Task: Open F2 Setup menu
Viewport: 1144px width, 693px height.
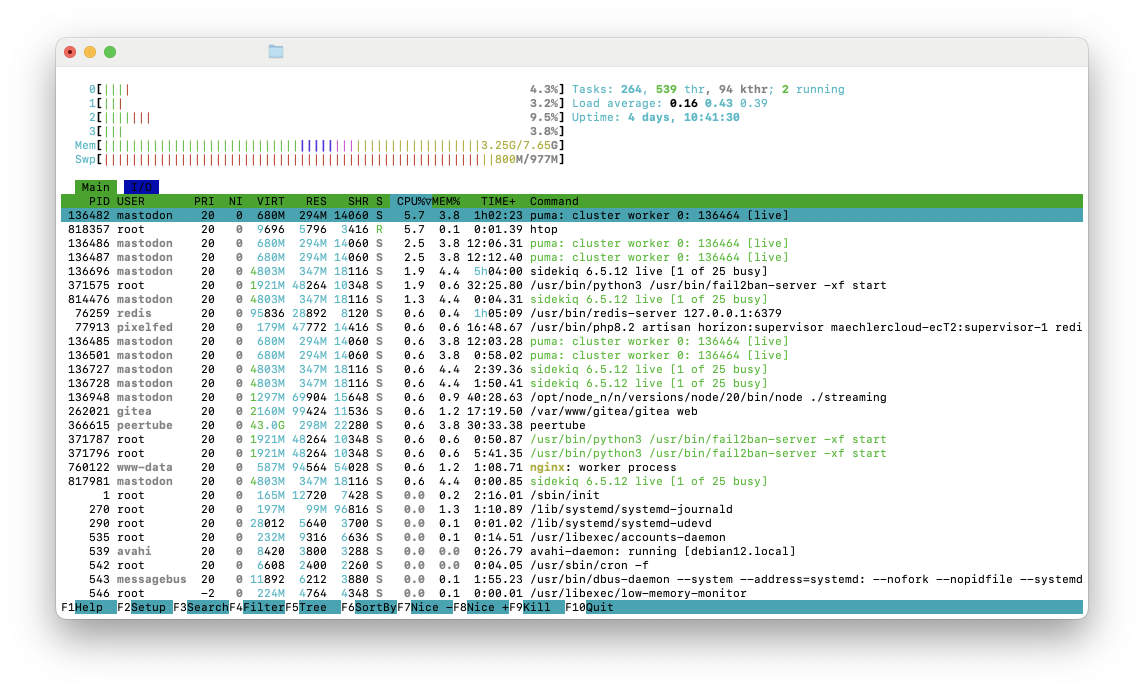Action: click(148, 607)
